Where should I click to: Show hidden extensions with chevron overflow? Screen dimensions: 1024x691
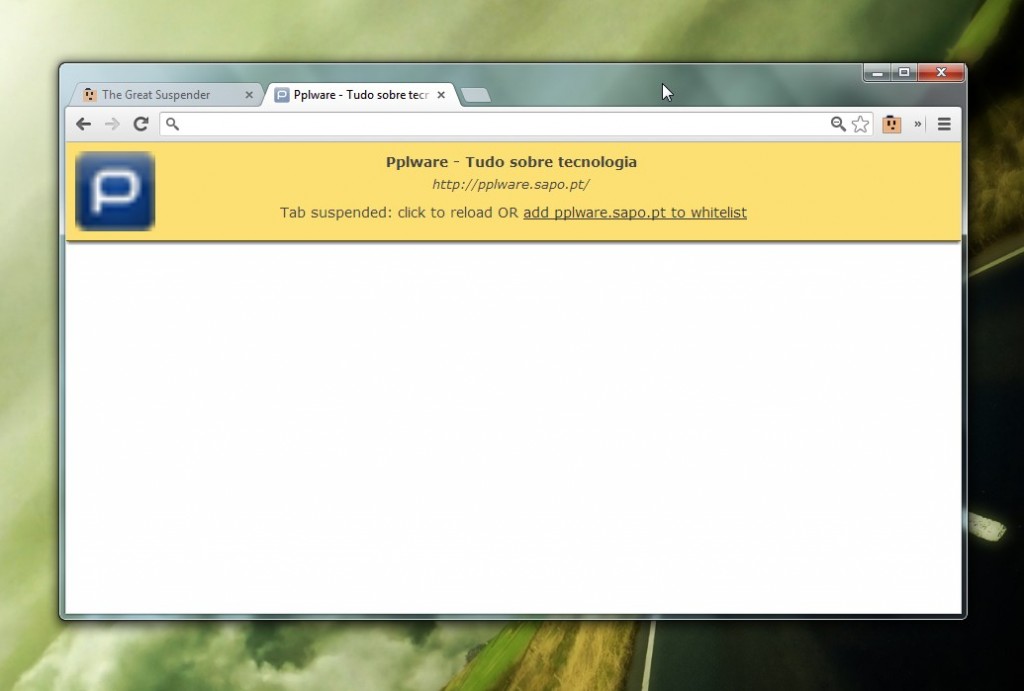pyautogui.click(x=918, y=124)
